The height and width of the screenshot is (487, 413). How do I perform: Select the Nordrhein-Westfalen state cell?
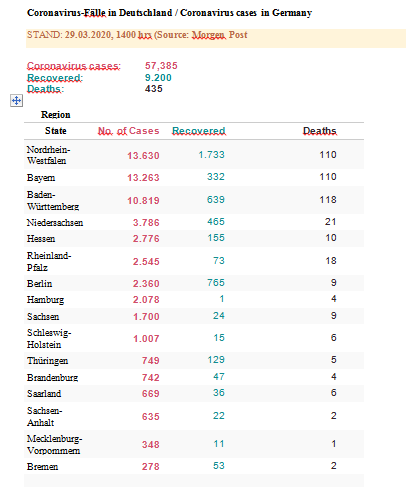pyautogui.click(x=48, y=155)
